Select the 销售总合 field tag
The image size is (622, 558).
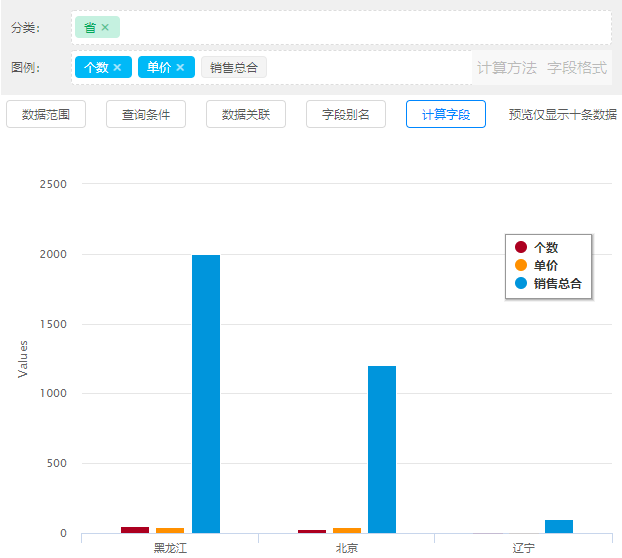(x=234, y=67)
